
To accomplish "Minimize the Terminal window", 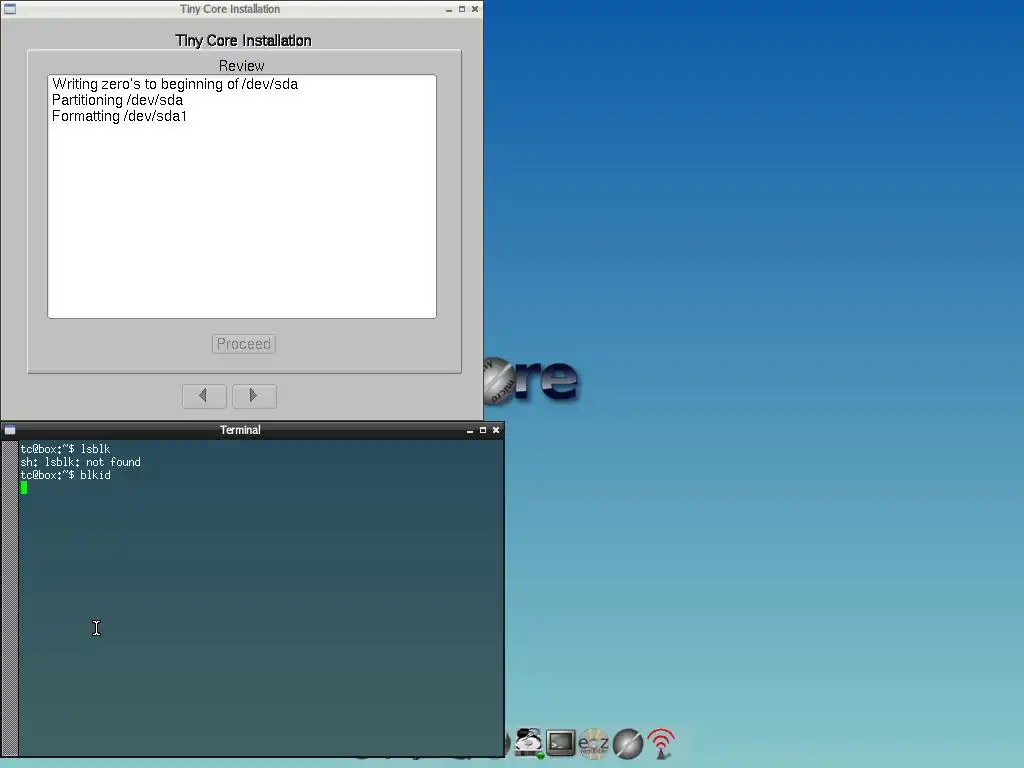I will coord(470,430).
